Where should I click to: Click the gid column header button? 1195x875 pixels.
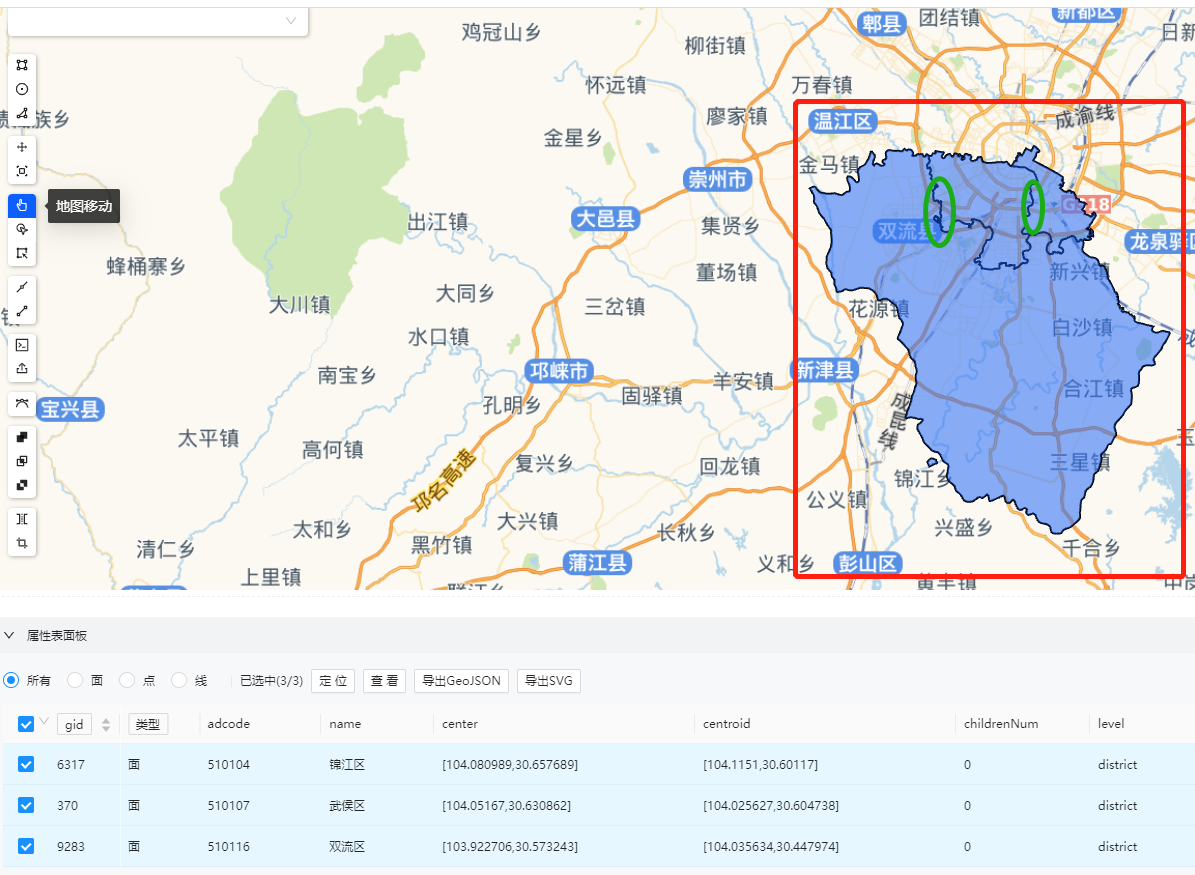pyautogui.click(x=74, y=724)
